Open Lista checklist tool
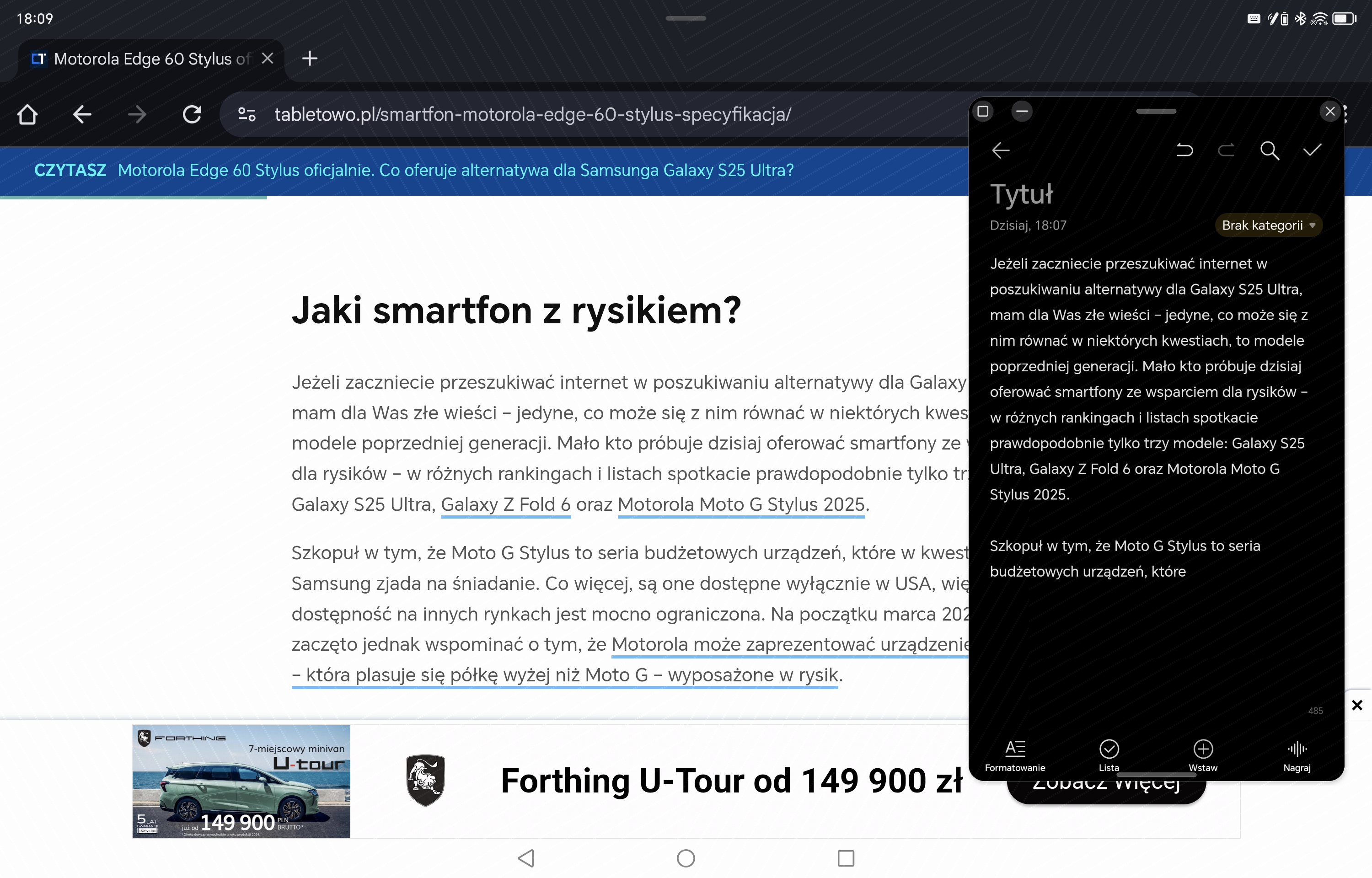The image size is (1372, 878). tap(1109, 755)
